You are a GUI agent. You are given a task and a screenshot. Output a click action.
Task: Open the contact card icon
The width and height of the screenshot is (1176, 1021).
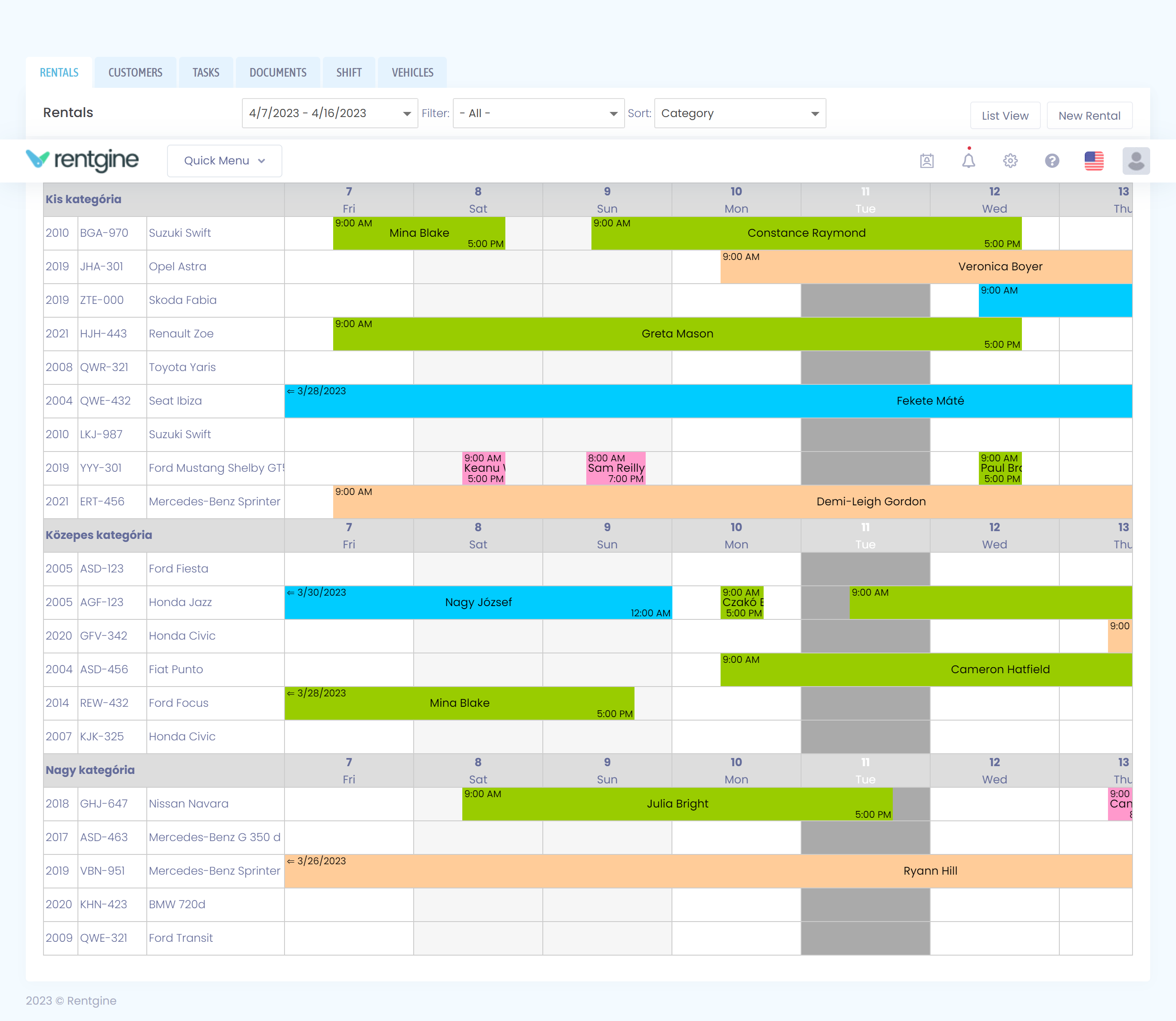(x=927, y=161)
